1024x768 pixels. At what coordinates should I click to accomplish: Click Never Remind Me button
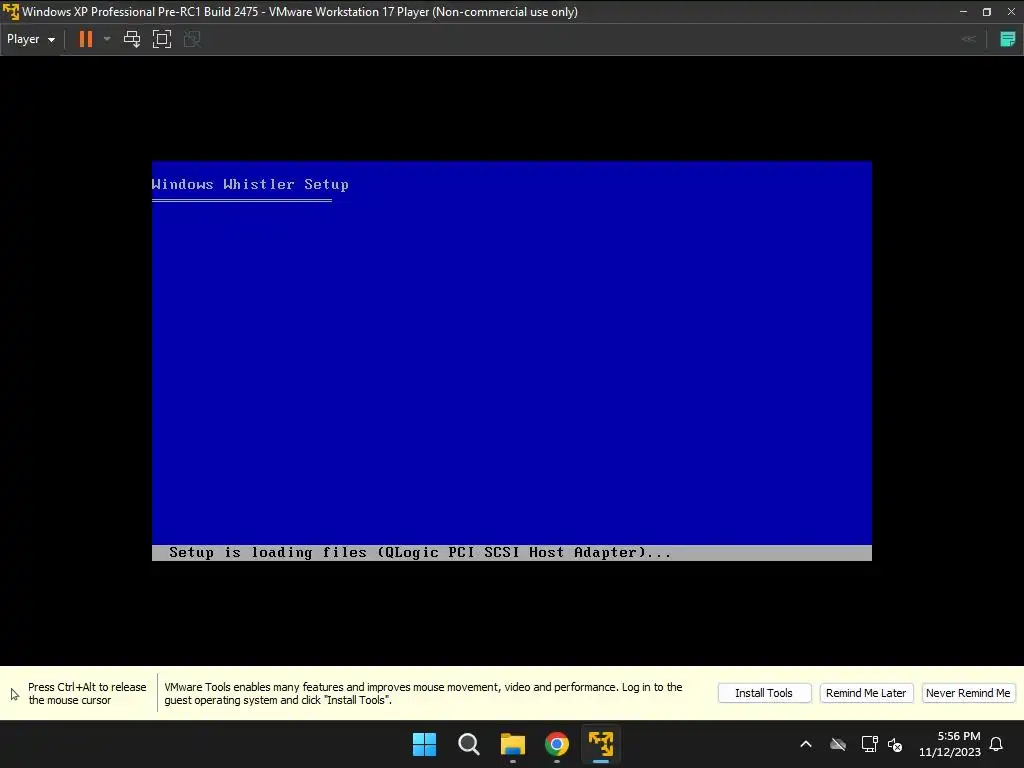(x=968, y=693)
